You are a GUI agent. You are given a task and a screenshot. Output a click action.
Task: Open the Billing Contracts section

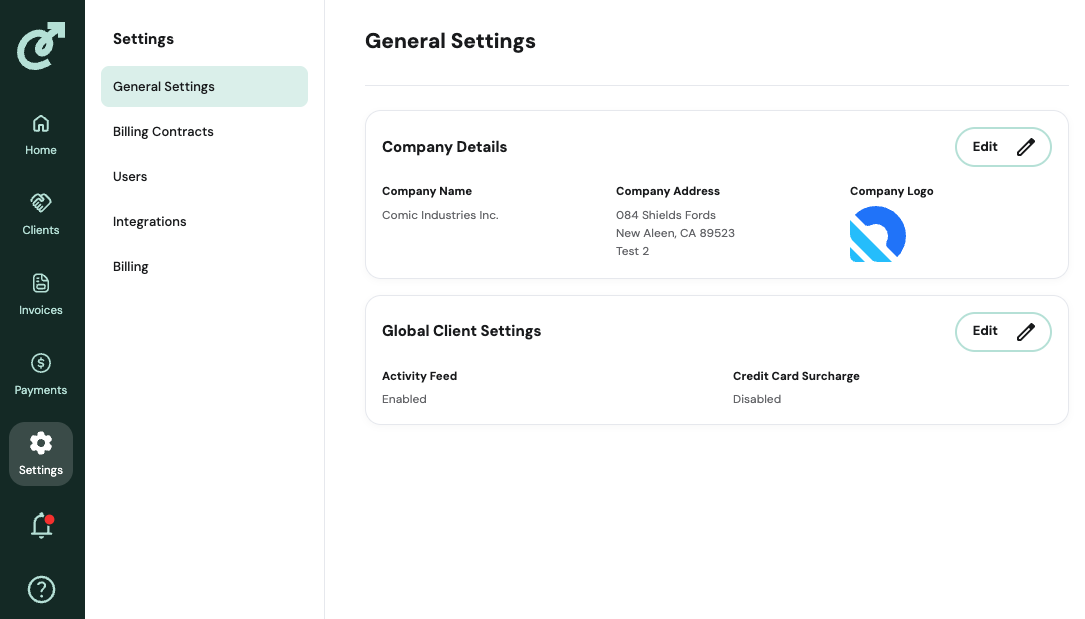coord(163,132)
